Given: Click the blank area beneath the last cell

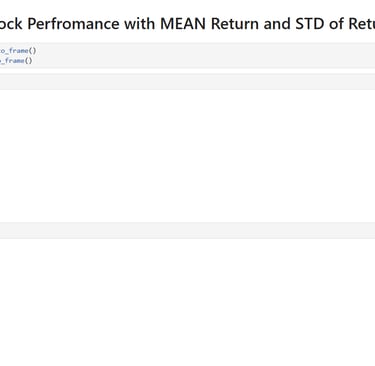Looking at the screenshot, I should (187, 302).
